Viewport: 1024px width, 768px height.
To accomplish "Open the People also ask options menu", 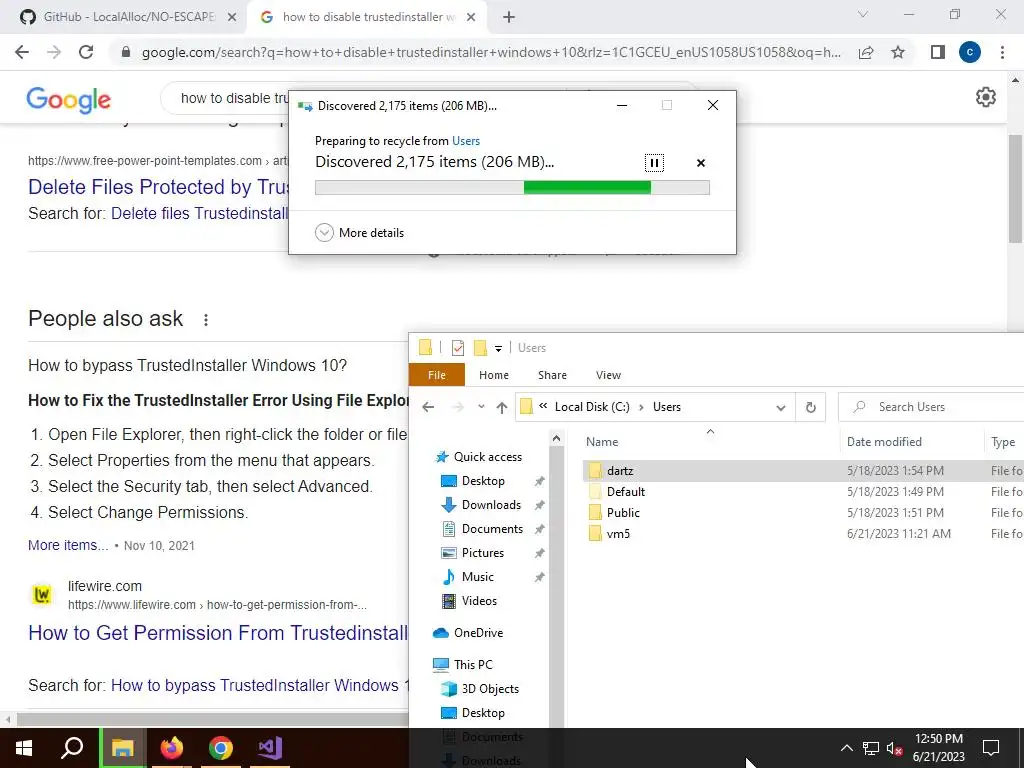I will point(206,319).
